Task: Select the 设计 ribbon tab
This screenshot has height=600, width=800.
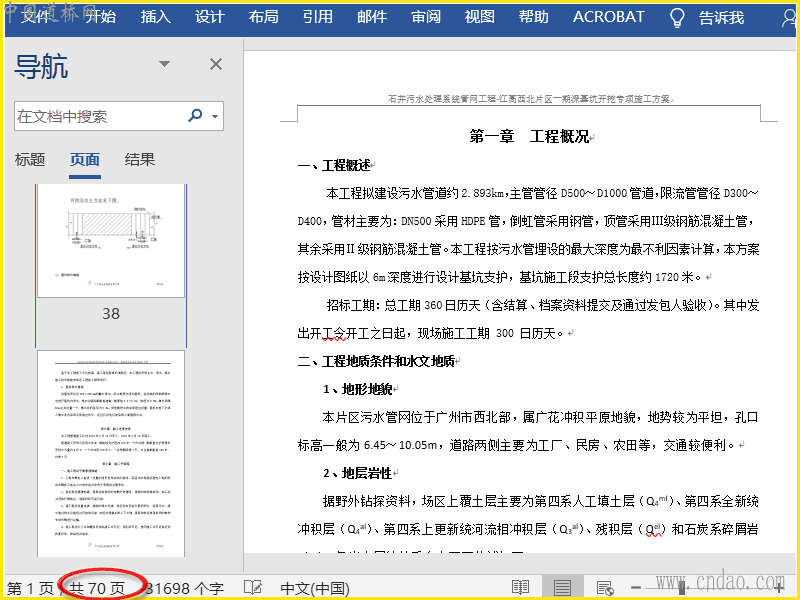Action: coord(210,17)
